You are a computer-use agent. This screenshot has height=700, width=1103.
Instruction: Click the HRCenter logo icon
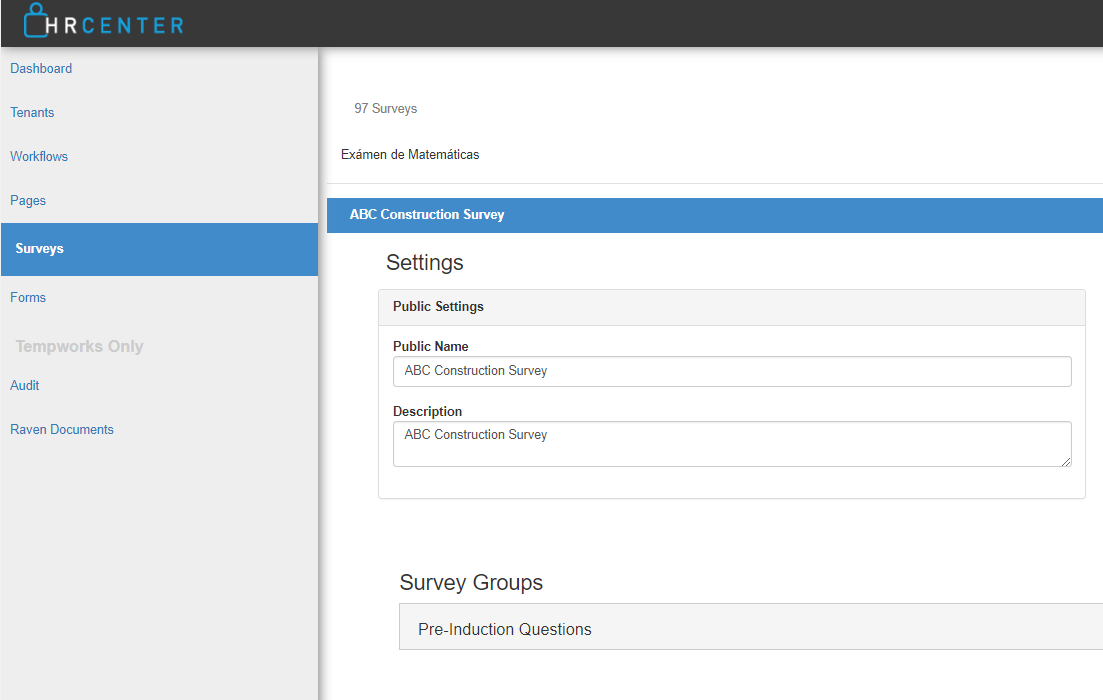36,21
